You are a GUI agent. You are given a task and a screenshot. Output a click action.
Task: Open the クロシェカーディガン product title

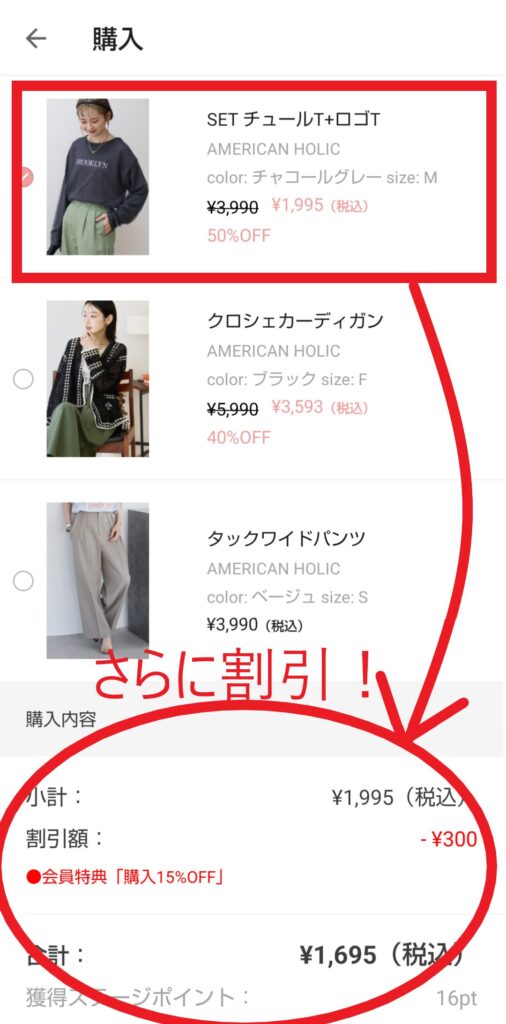[x=295, y=321]
